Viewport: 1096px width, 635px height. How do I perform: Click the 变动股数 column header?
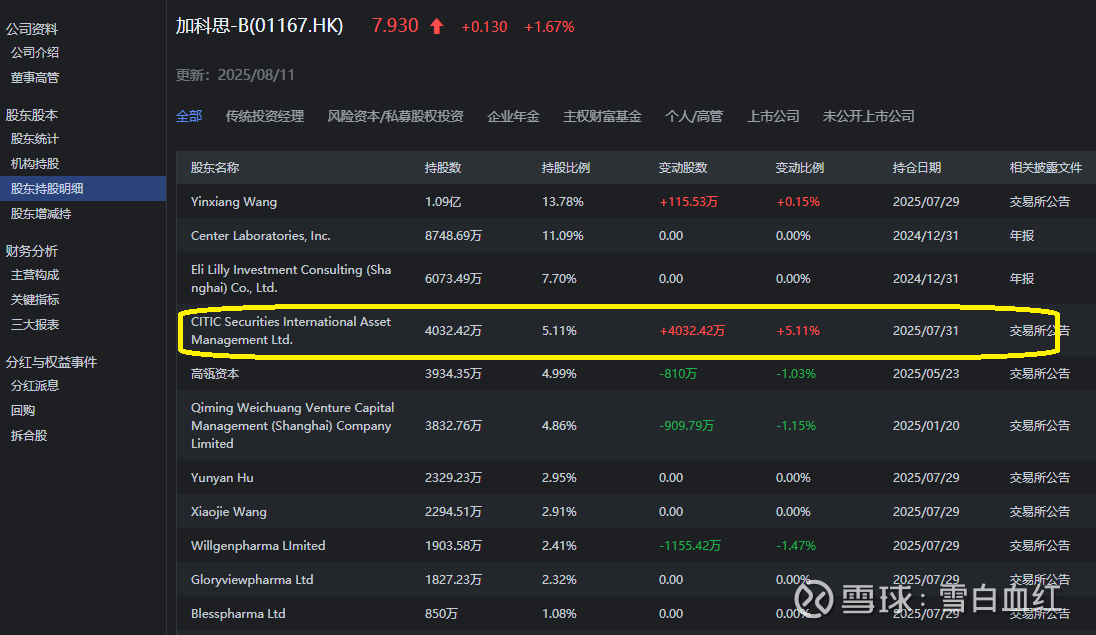tap(683, 168)
